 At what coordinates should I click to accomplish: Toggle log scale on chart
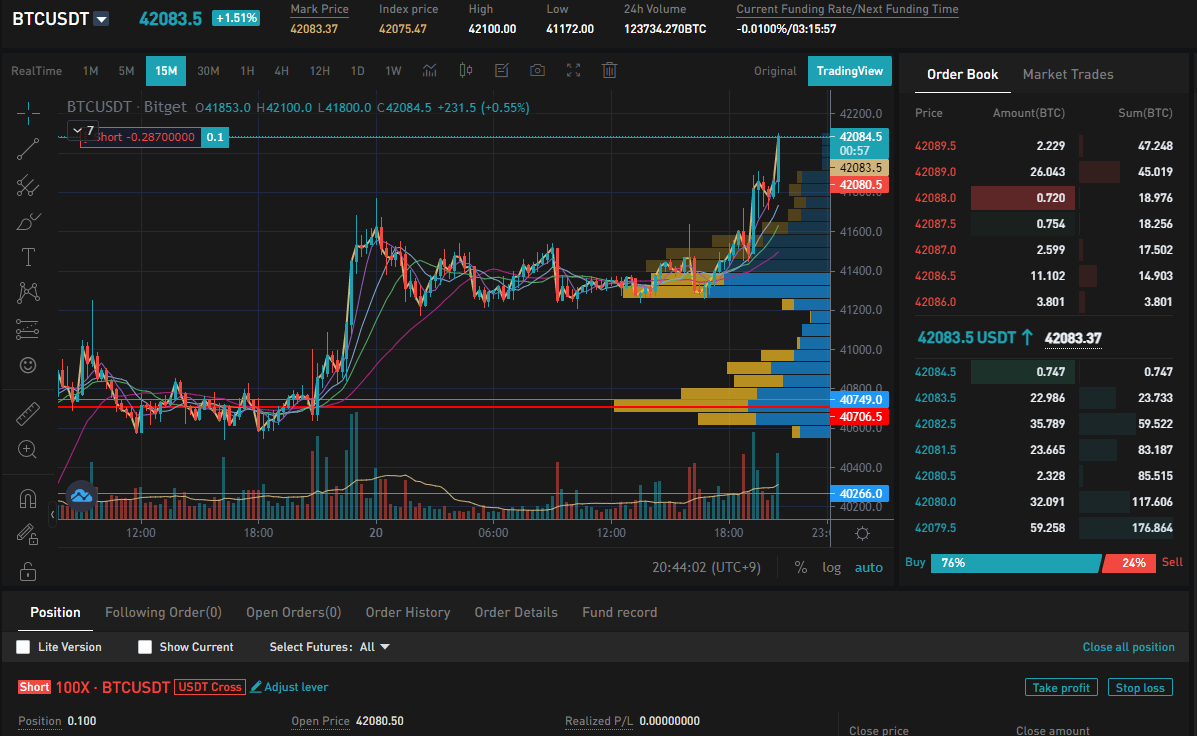[x=831, y=567]
